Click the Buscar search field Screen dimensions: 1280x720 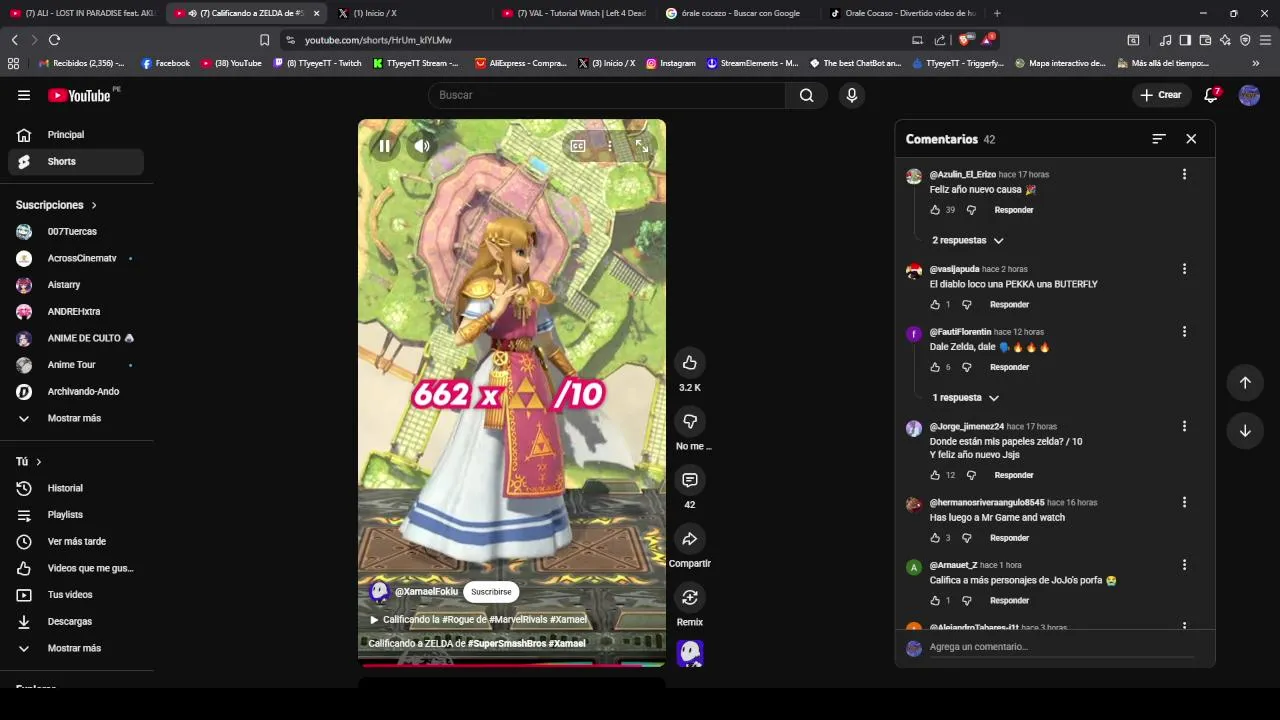(x=607, y=95)
